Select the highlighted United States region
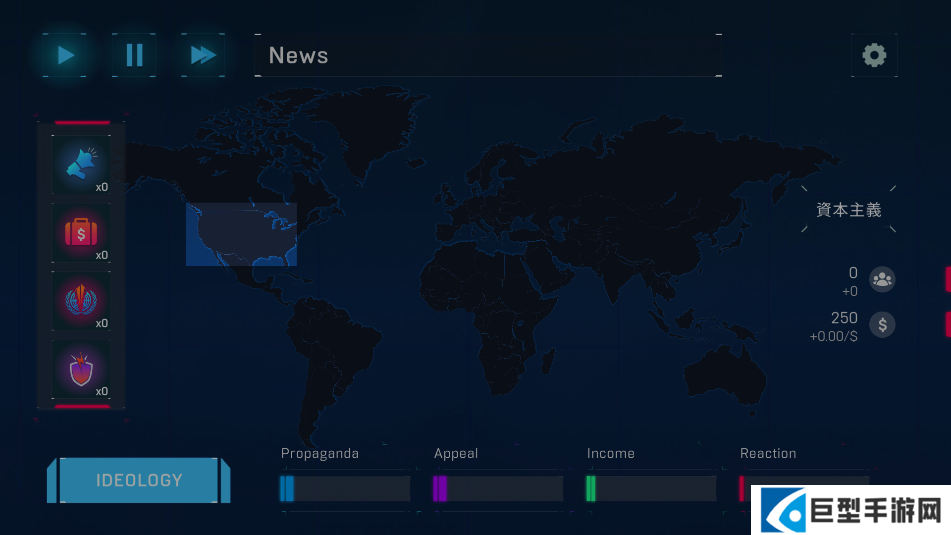Viewport: 951px width, 535px height. pyautogui.click(x=241, y=234)
